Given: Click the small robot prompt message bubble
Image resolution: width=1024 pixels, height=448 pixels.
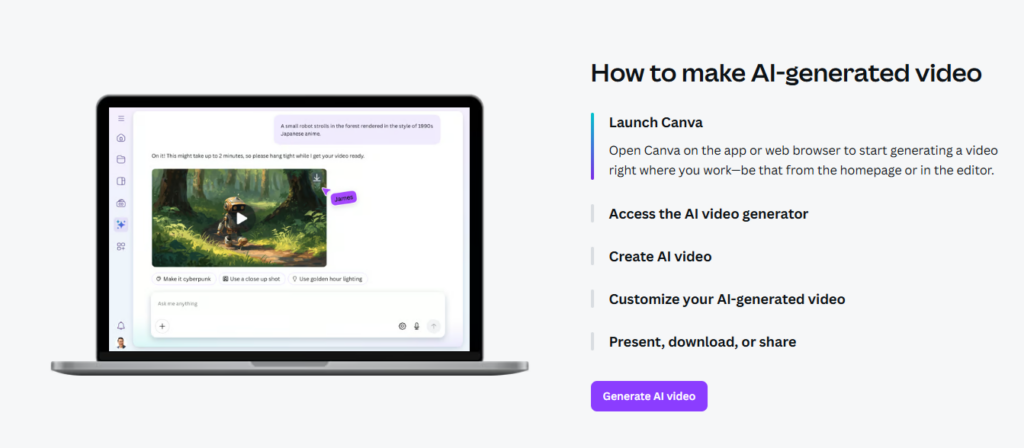Looking at the screenshot, I should [357, 129].
